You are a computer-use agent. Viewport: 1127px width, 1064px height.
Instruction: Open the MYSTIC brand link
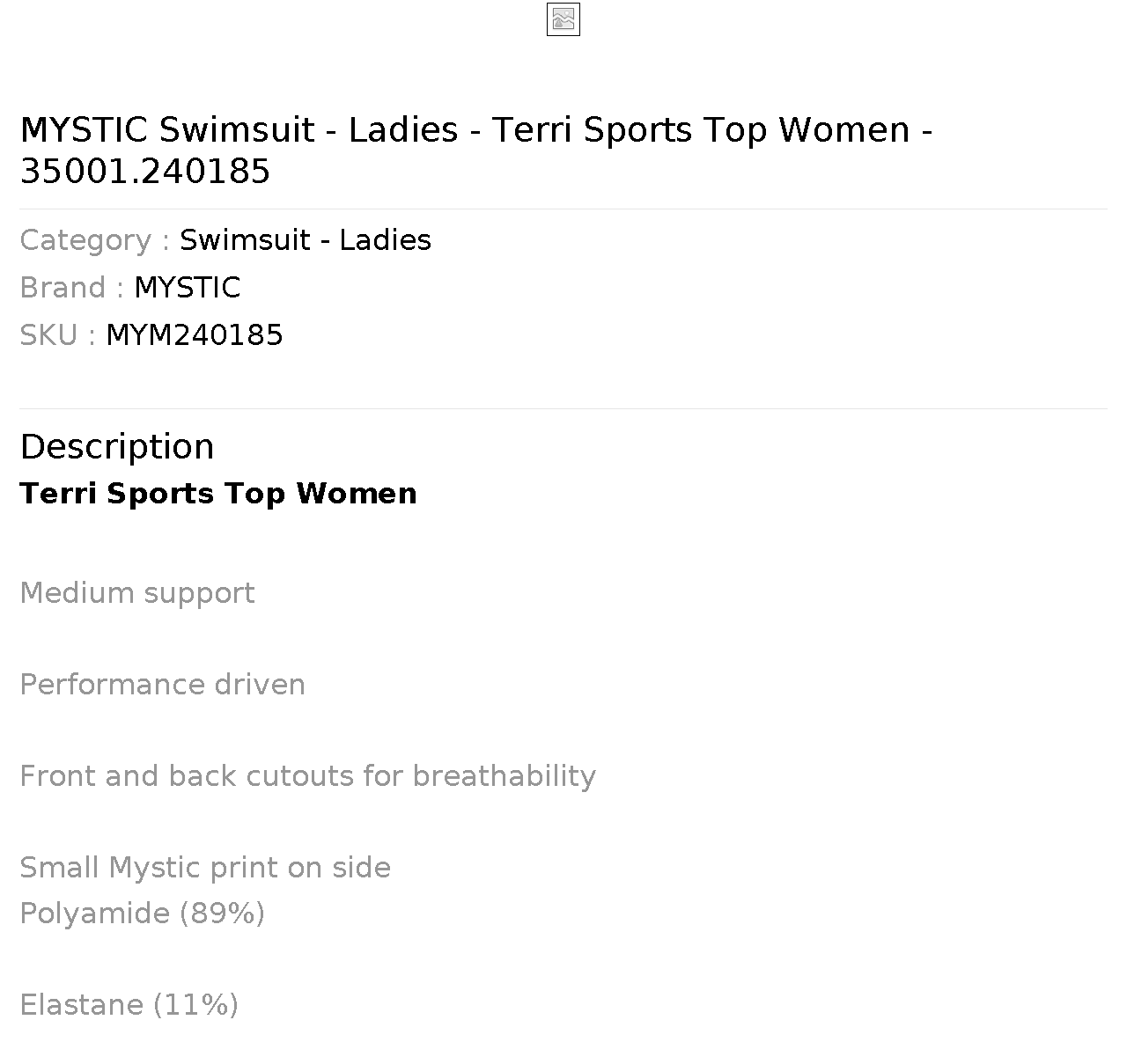pyautogui.click(x=188, y=288)
